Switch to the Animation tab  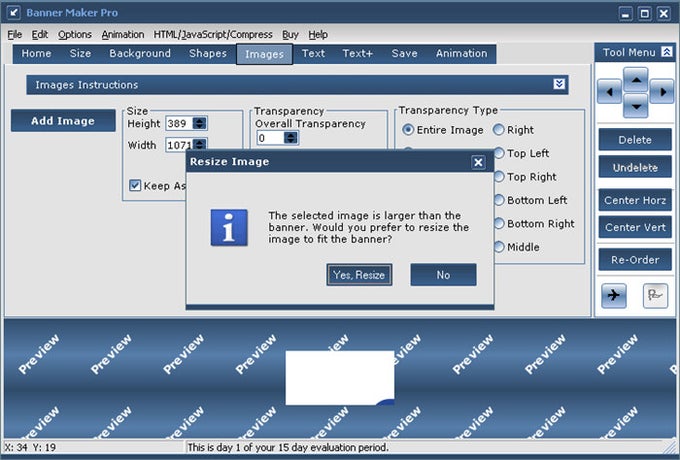pyautogui.click(x=461, y=53)
